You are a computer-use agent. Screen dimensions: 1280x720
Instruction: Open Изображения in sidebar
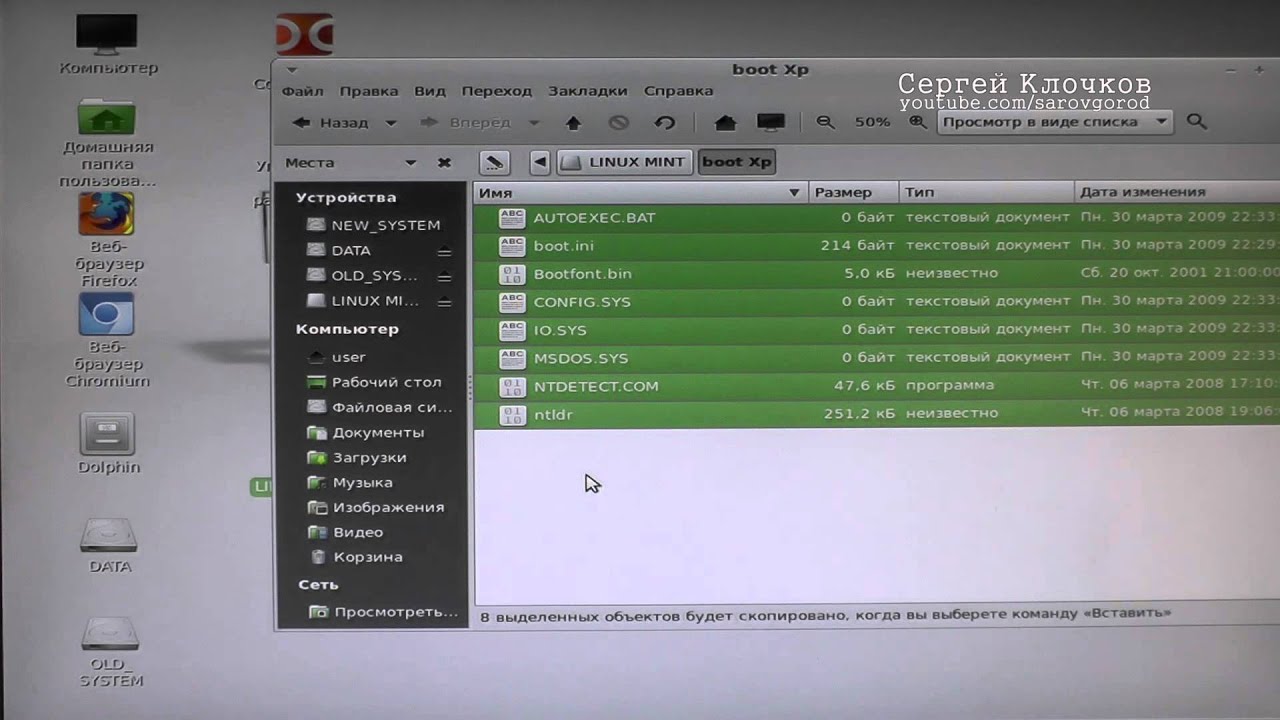[375, 507]
